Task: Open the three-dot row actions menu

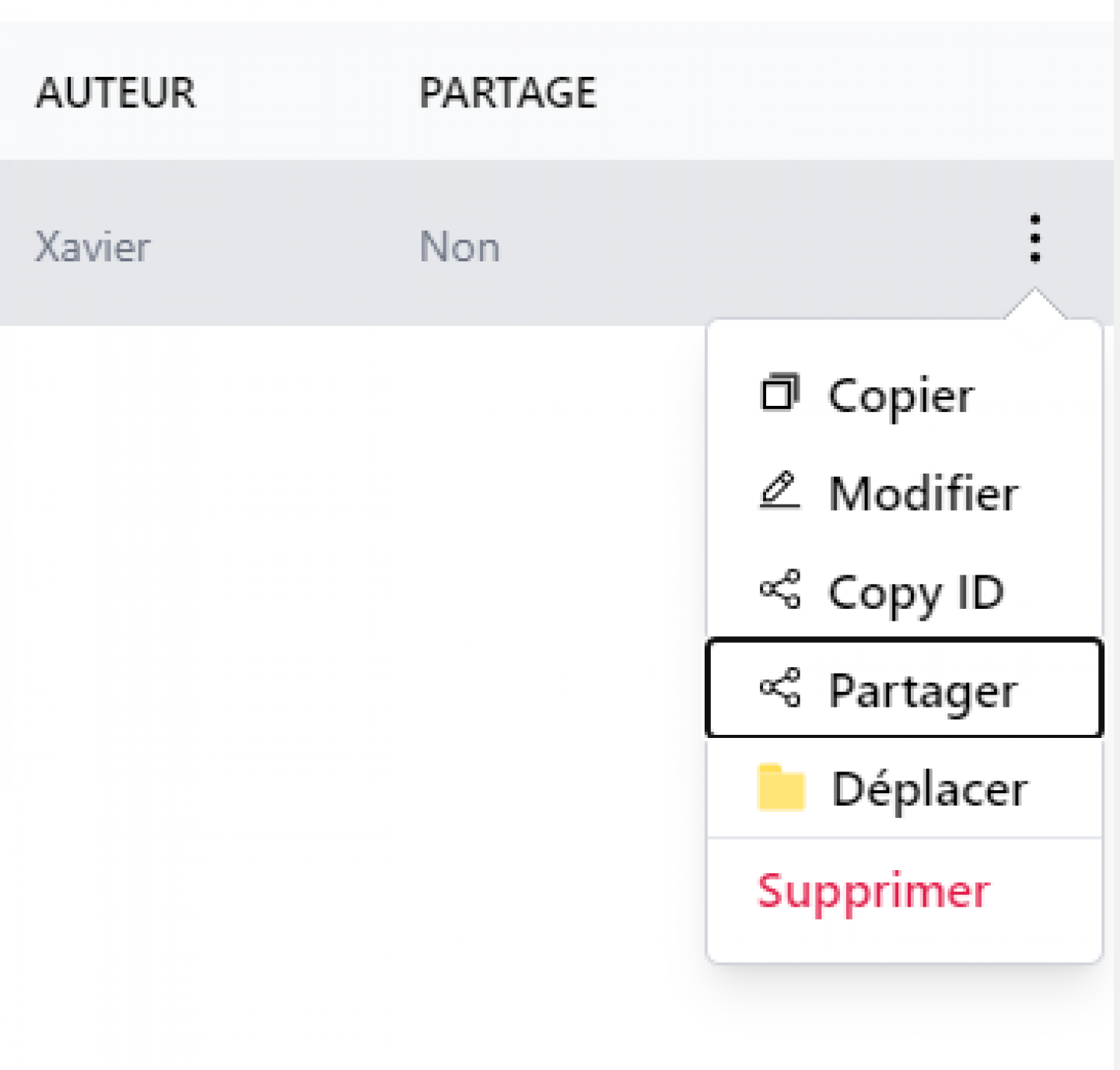Action: point(1034,239)
